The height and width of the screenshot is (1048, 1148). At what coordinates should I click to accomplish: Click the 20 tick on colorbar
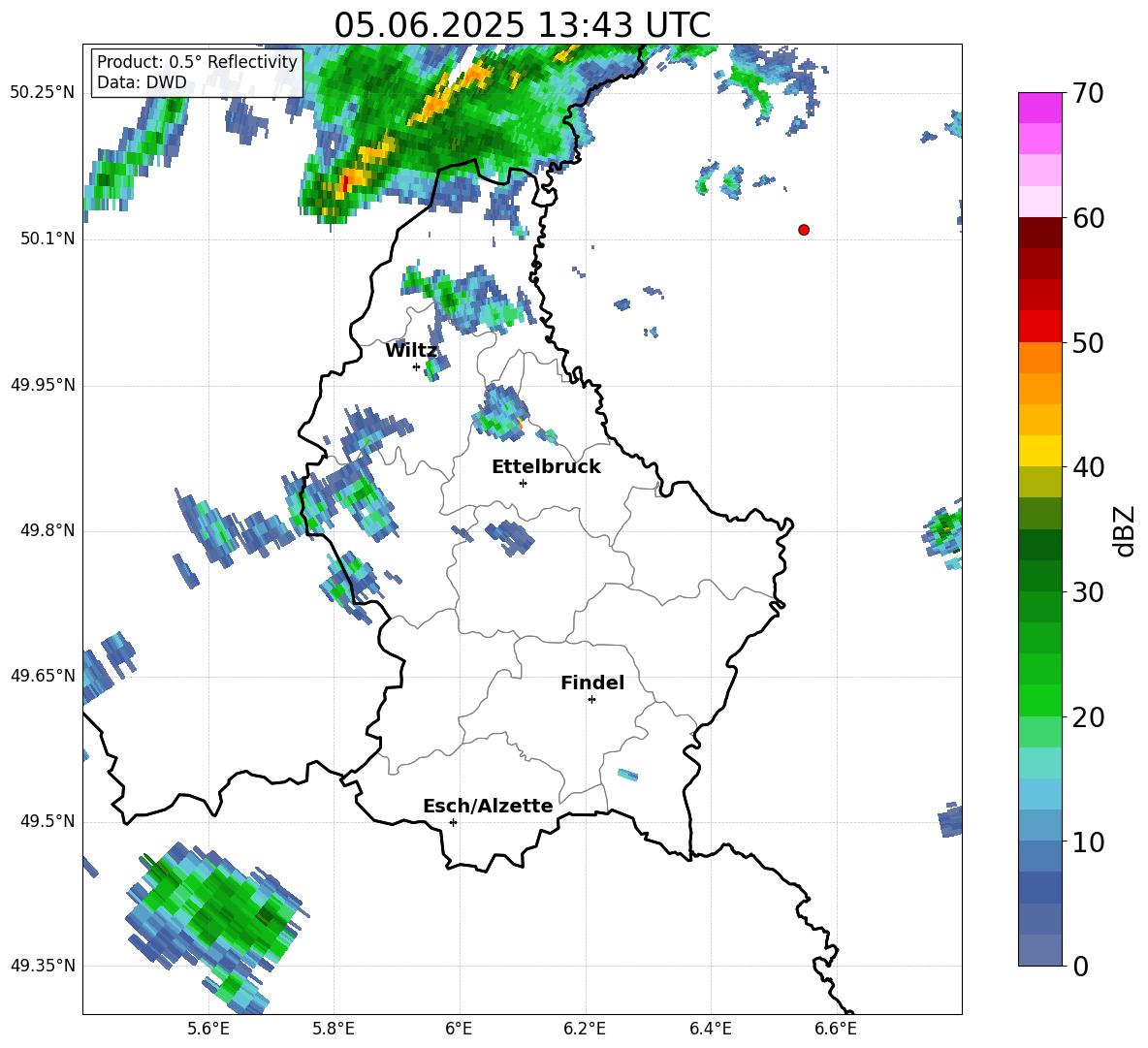coord(1088,717)
